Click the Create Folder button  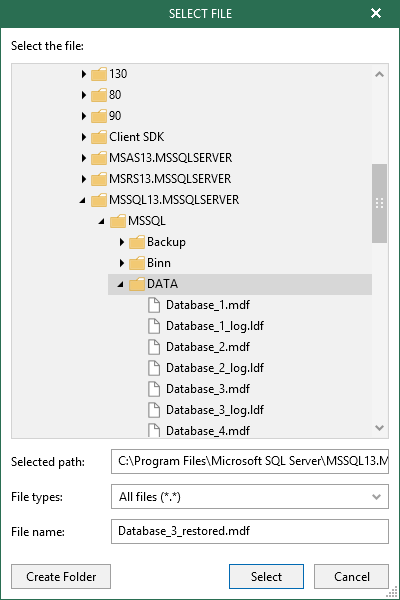pyautogui.click(x=61, y=576)
